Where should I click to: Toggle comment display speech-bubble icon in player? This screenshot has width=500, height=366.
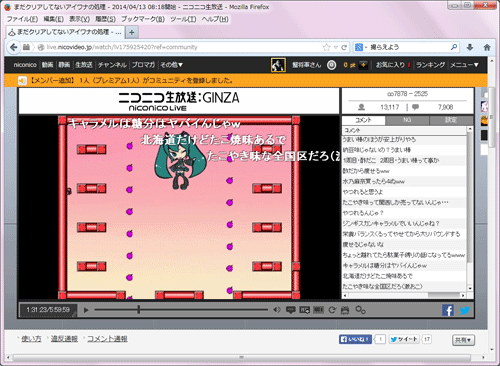pos(291,310)
